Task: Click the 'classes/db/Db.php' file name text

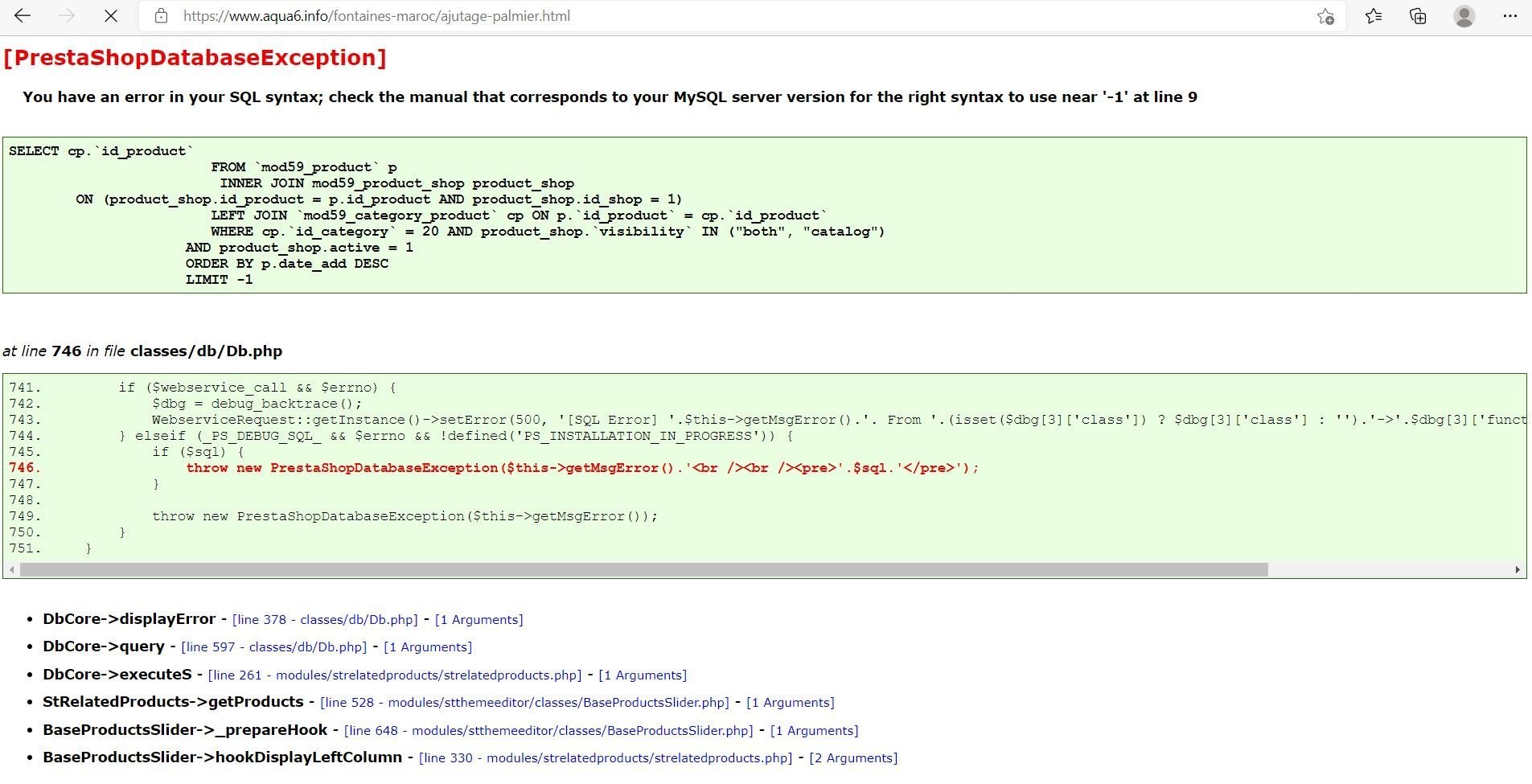Action: [206, 351]
